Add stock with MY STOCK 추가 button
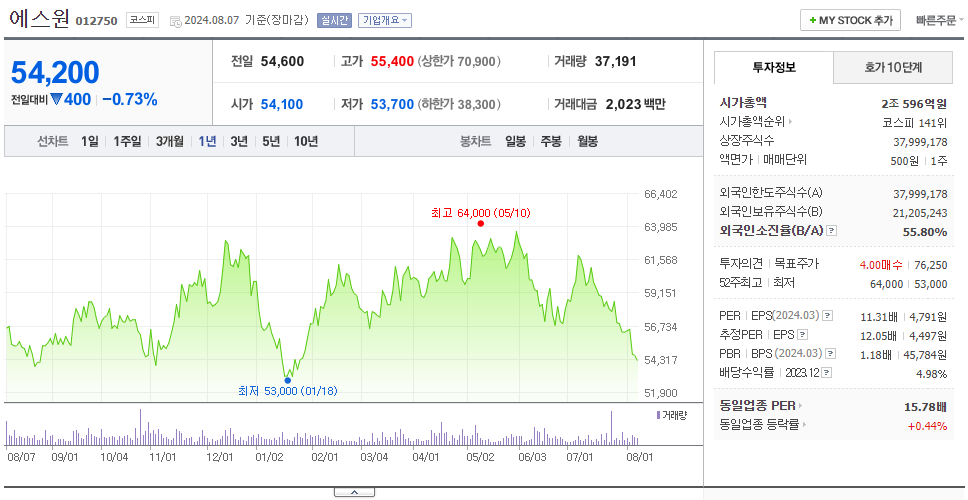The height and width of the screenshot is (500, 968). coord(851,20)
